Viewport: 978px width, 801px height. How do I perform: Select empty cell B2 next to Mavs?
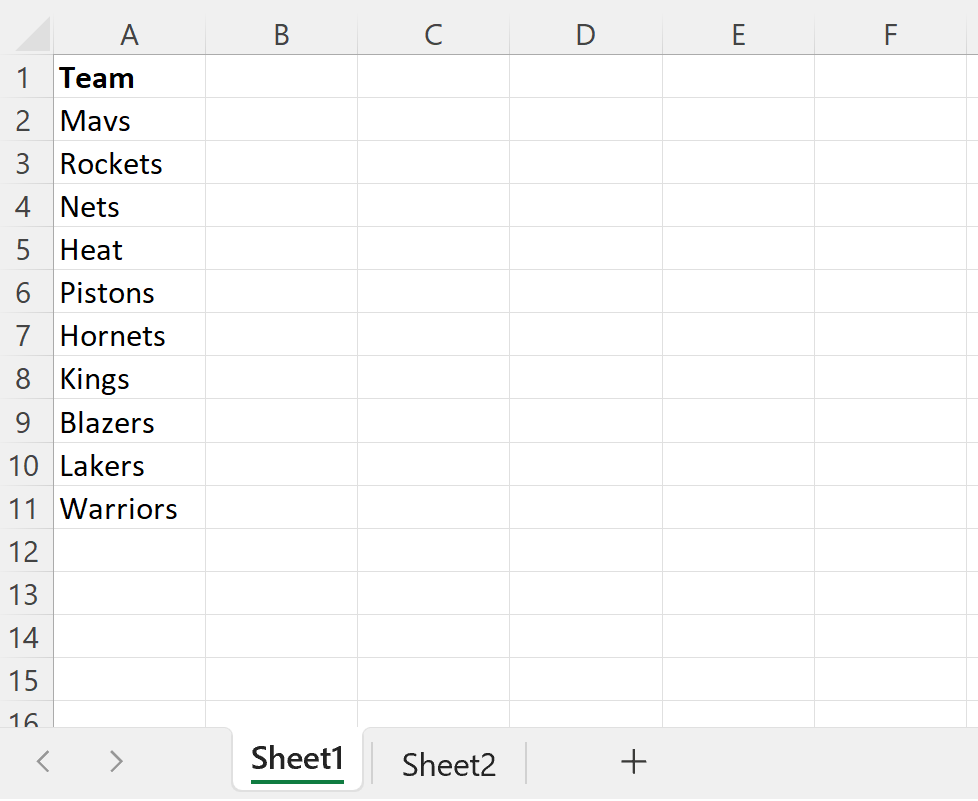pyautogui.click(x=281, y=120)
